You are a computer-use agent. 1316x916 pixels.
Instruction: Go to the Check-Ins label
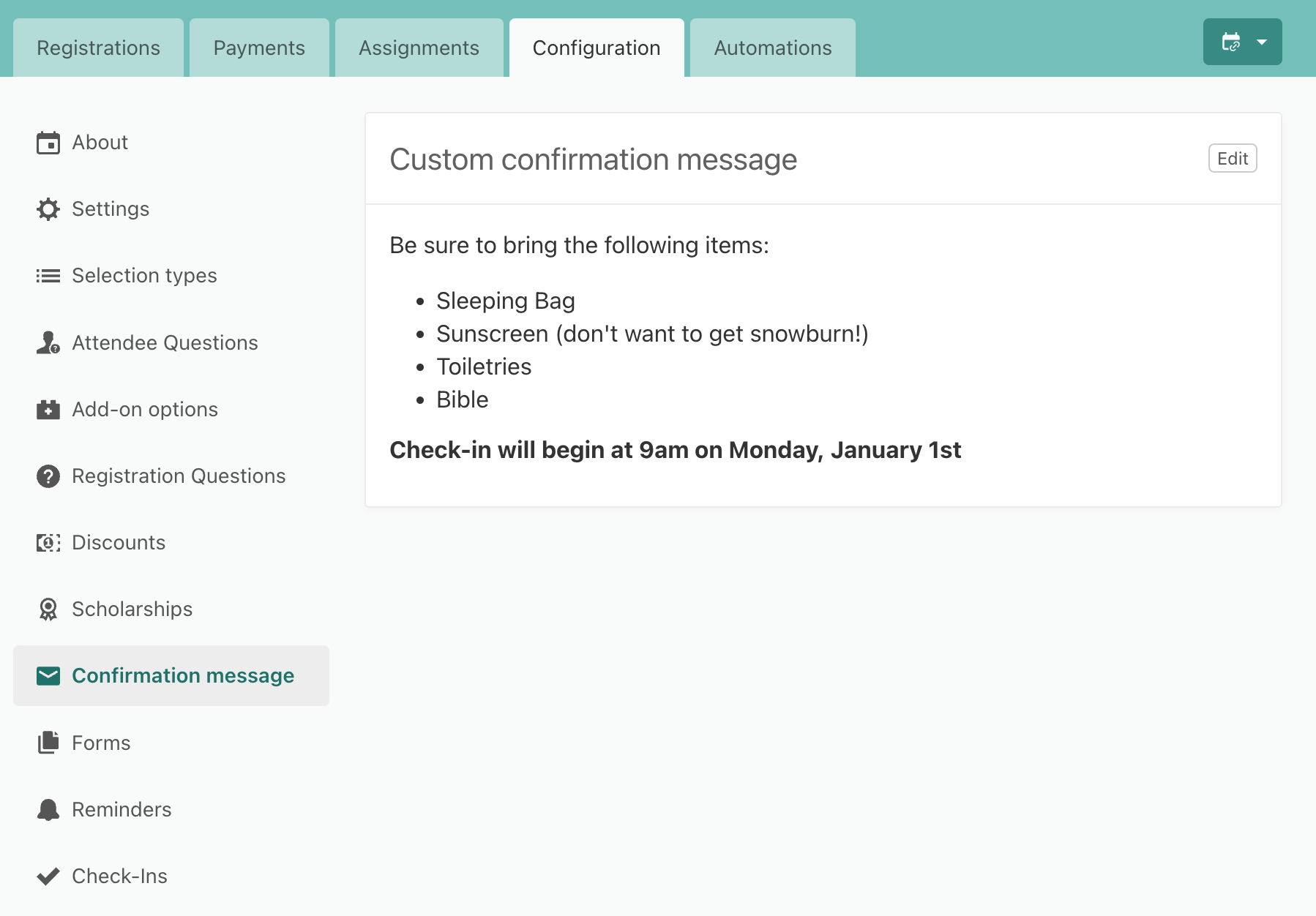[x=120, y=876]
